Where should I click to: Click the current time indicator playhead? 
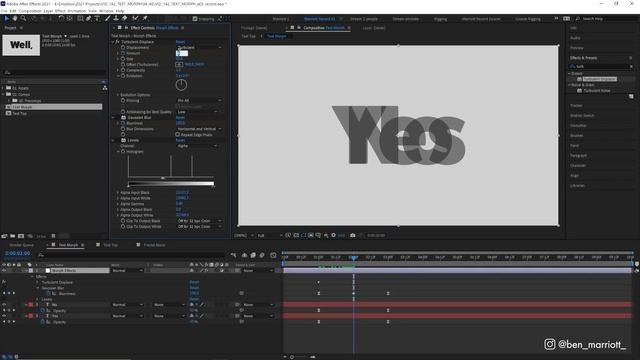click(353, 258)
